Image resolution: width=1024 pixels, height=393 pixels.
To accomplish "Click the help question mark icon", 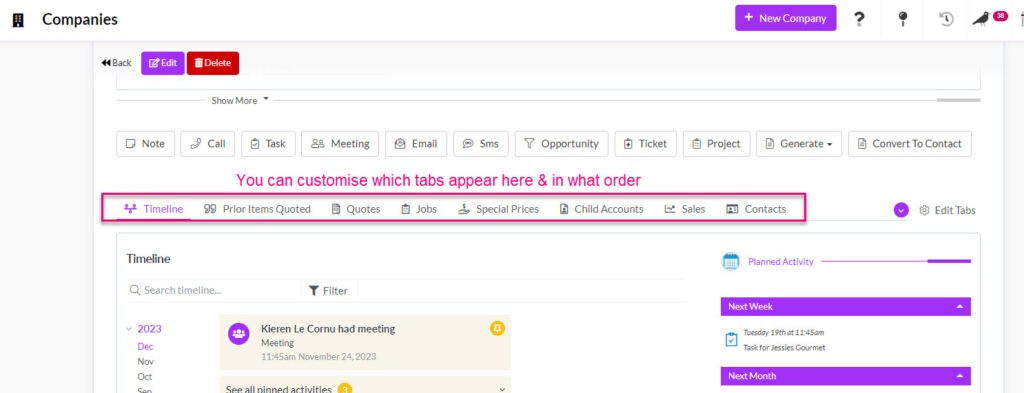I will click(x=859, y=19).
